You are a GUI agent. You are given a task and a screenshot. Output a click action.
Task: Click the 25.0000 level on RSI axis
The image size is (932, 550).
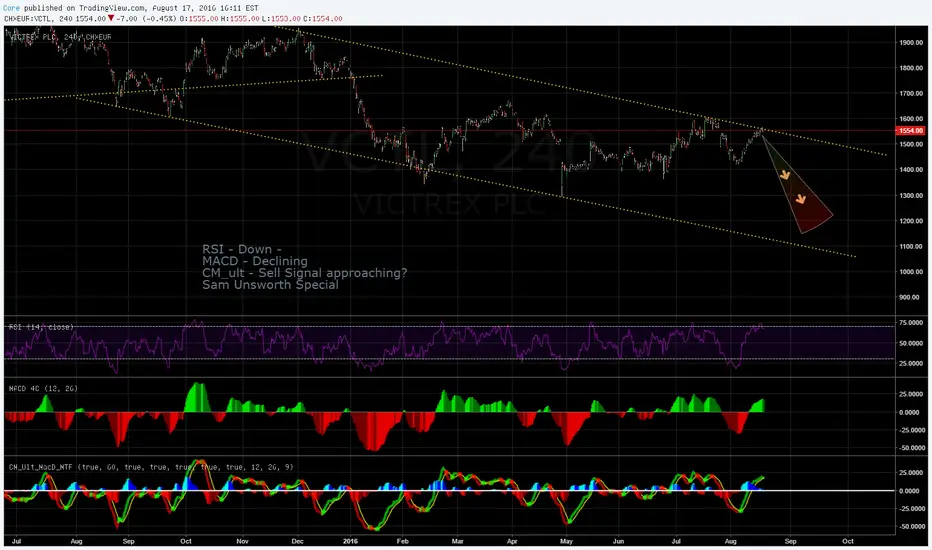click(x=911, y=363)
